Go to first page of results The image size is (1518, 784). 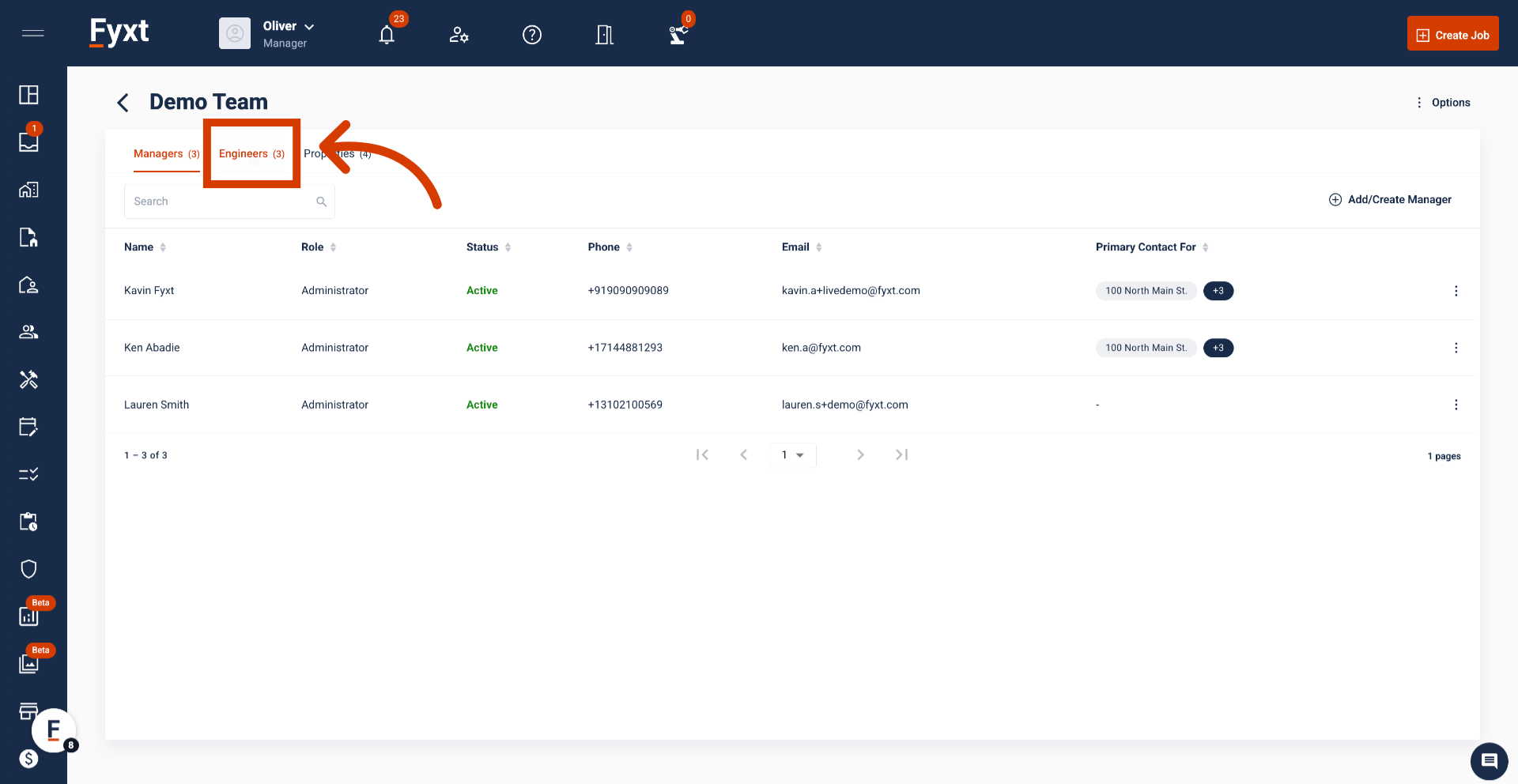(702, 454)
